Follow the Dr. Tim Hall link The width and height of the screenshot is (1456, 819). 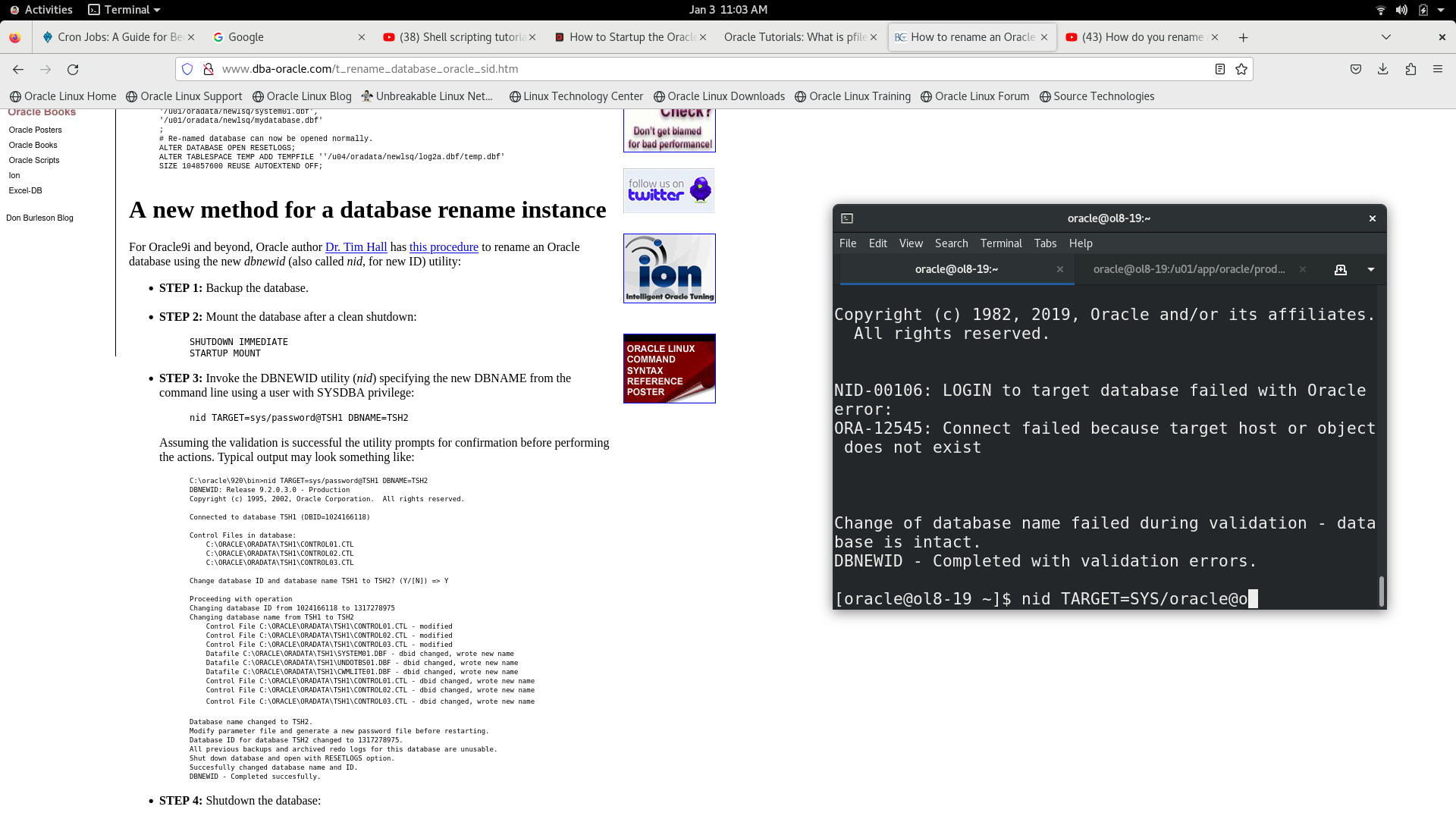click(356, 247)
